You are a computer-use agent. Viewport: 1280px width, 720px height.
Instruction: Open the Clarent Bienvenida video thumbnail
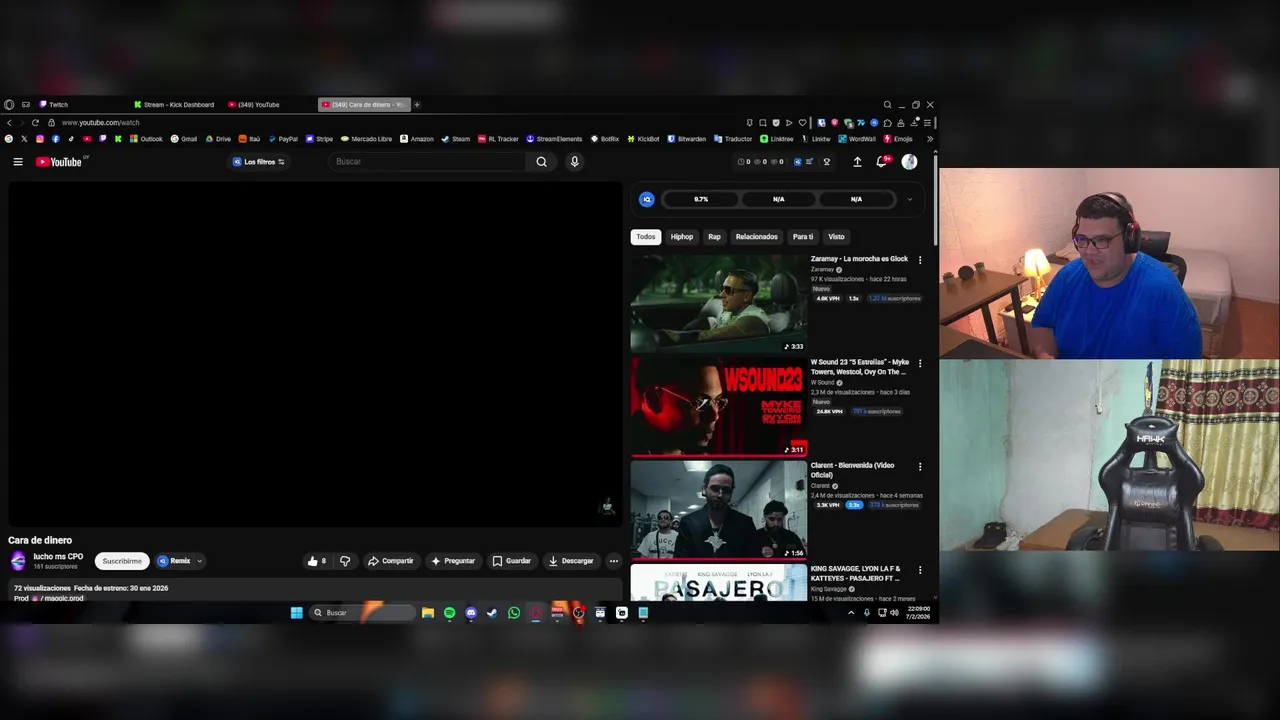(x=718, y=510)
